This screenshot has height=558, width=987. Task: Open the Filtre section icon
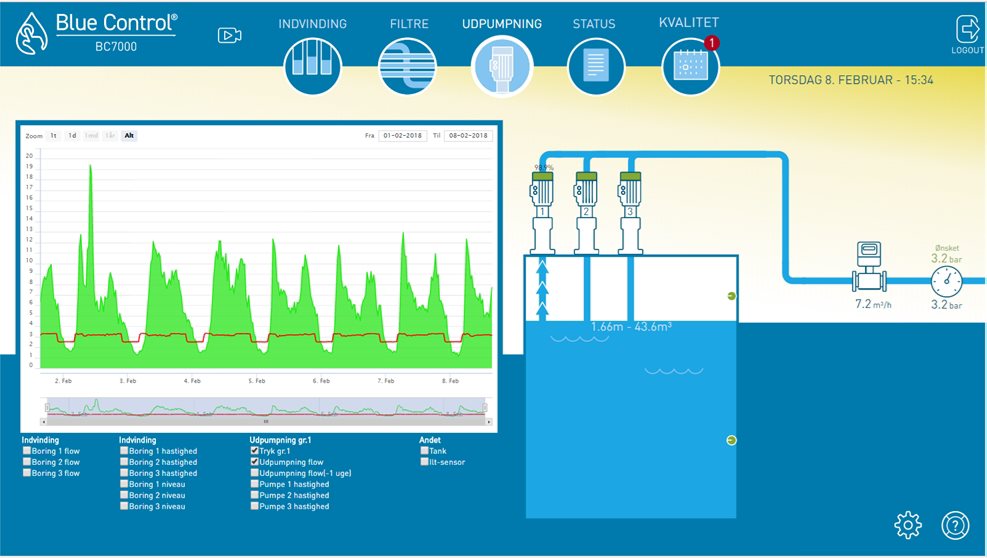[408, 65]
